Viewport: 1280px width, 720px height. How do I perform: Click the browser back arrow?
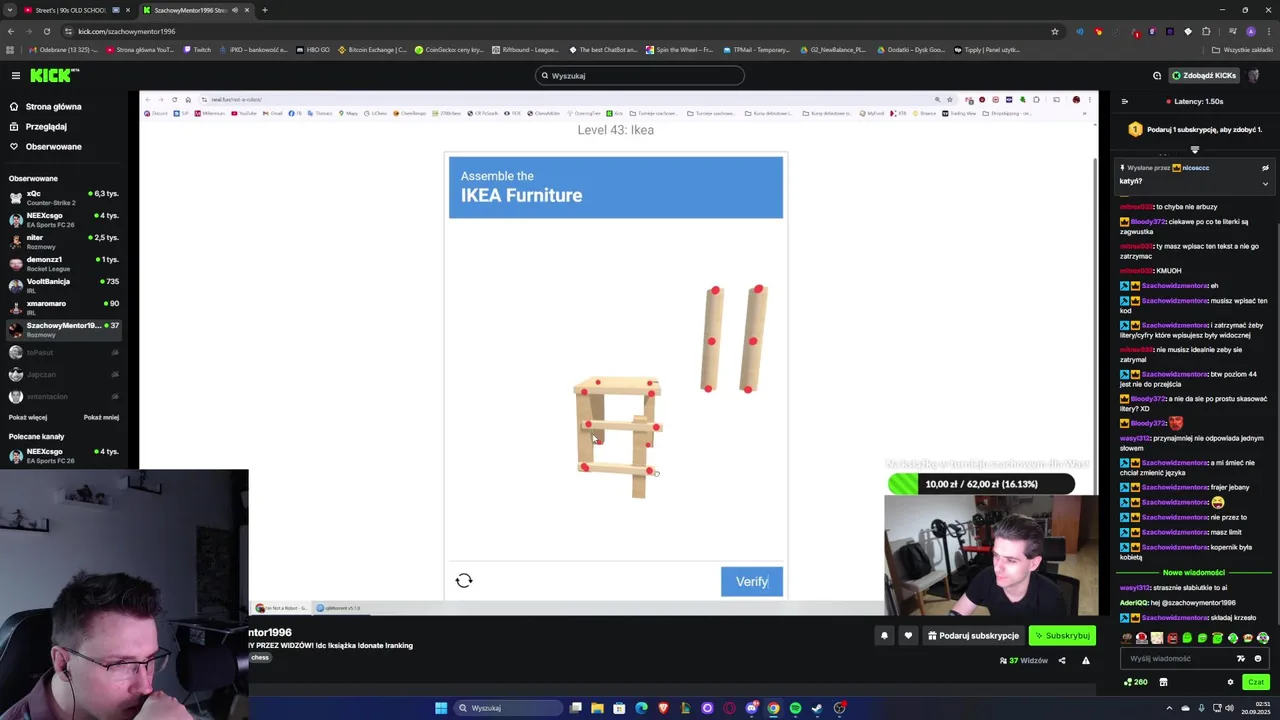click(10, 31)
